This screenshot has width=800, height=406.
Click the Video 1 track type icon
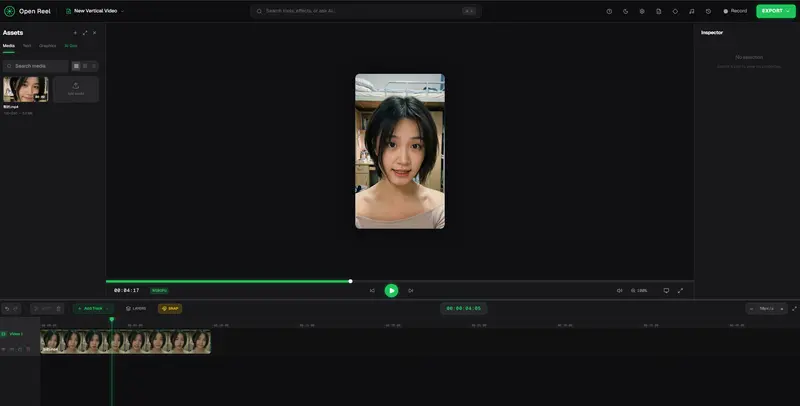[x=4, y=334]
